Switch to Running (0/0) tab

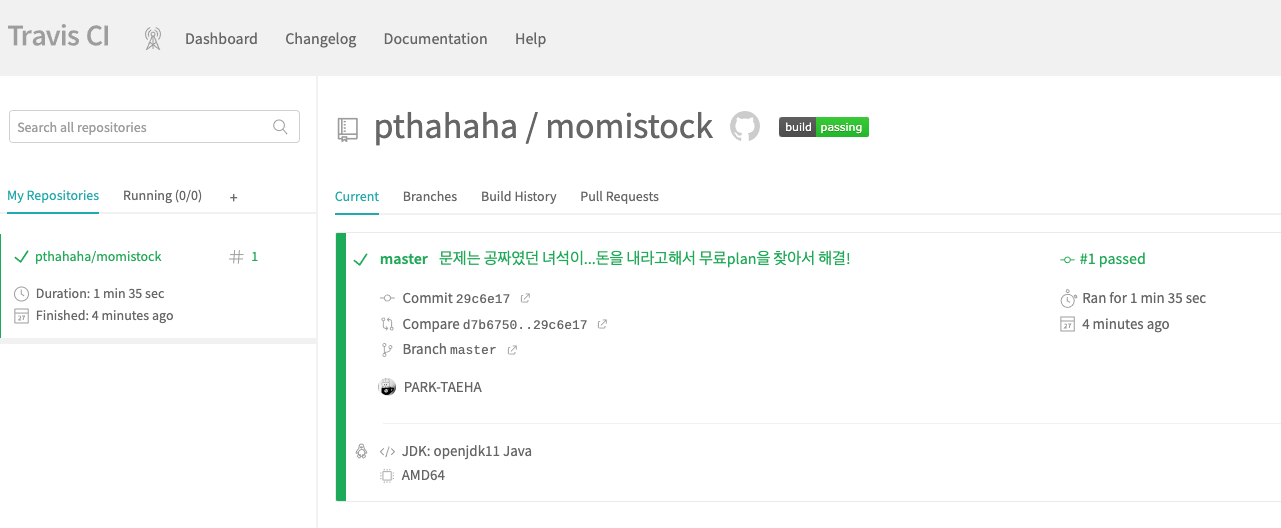point(162,196)
